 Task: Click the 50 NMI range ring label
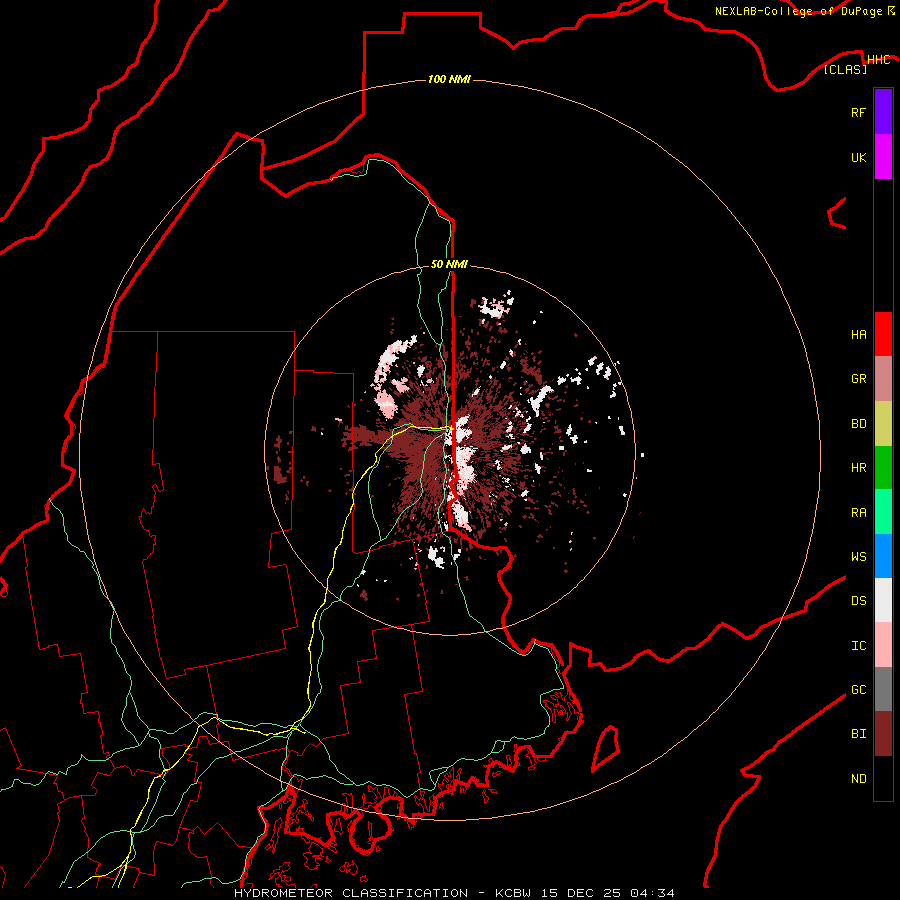[x=449, y=264]
